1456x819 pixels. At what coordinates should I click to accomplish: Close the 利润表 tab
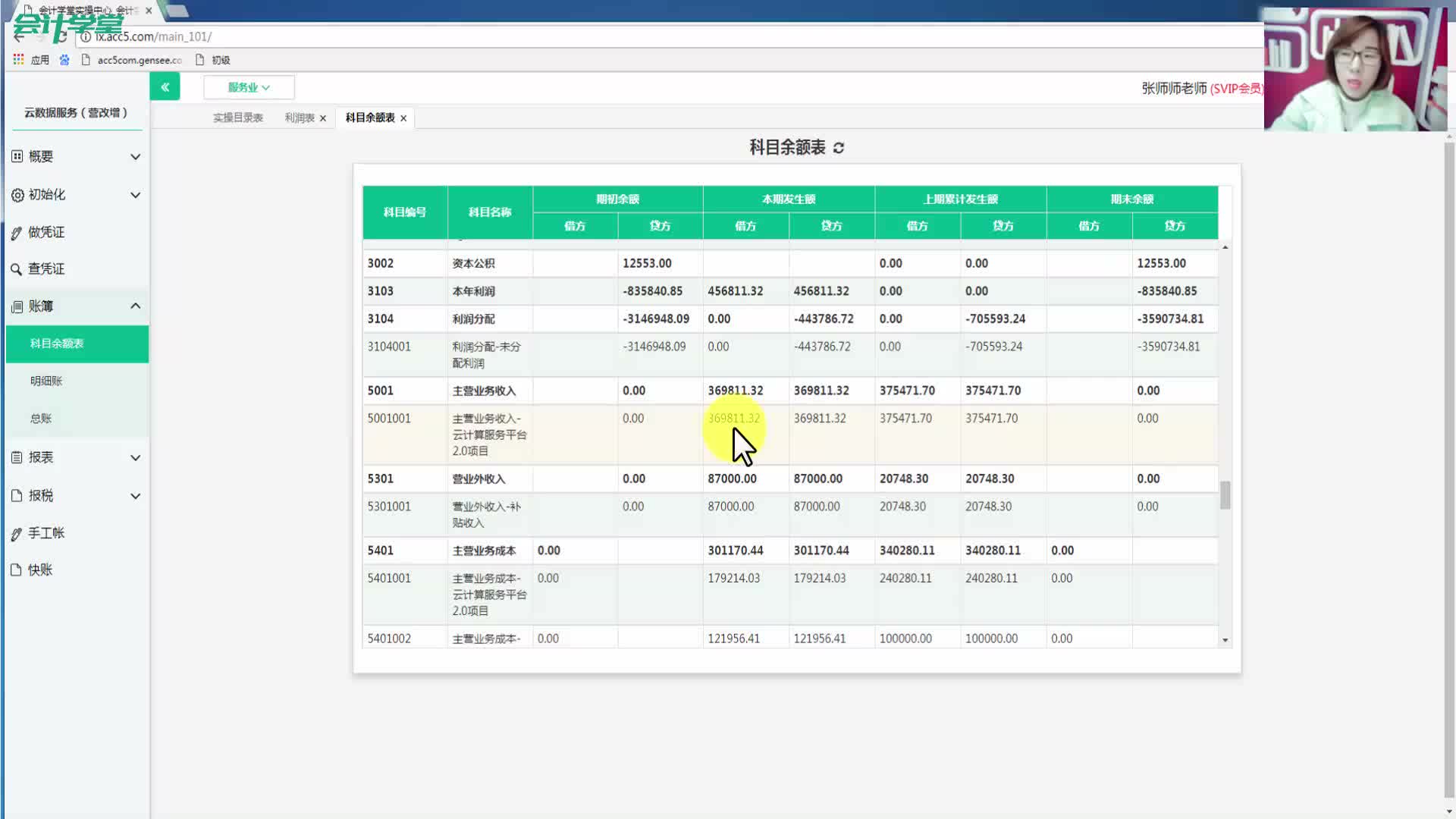(323, 118)
